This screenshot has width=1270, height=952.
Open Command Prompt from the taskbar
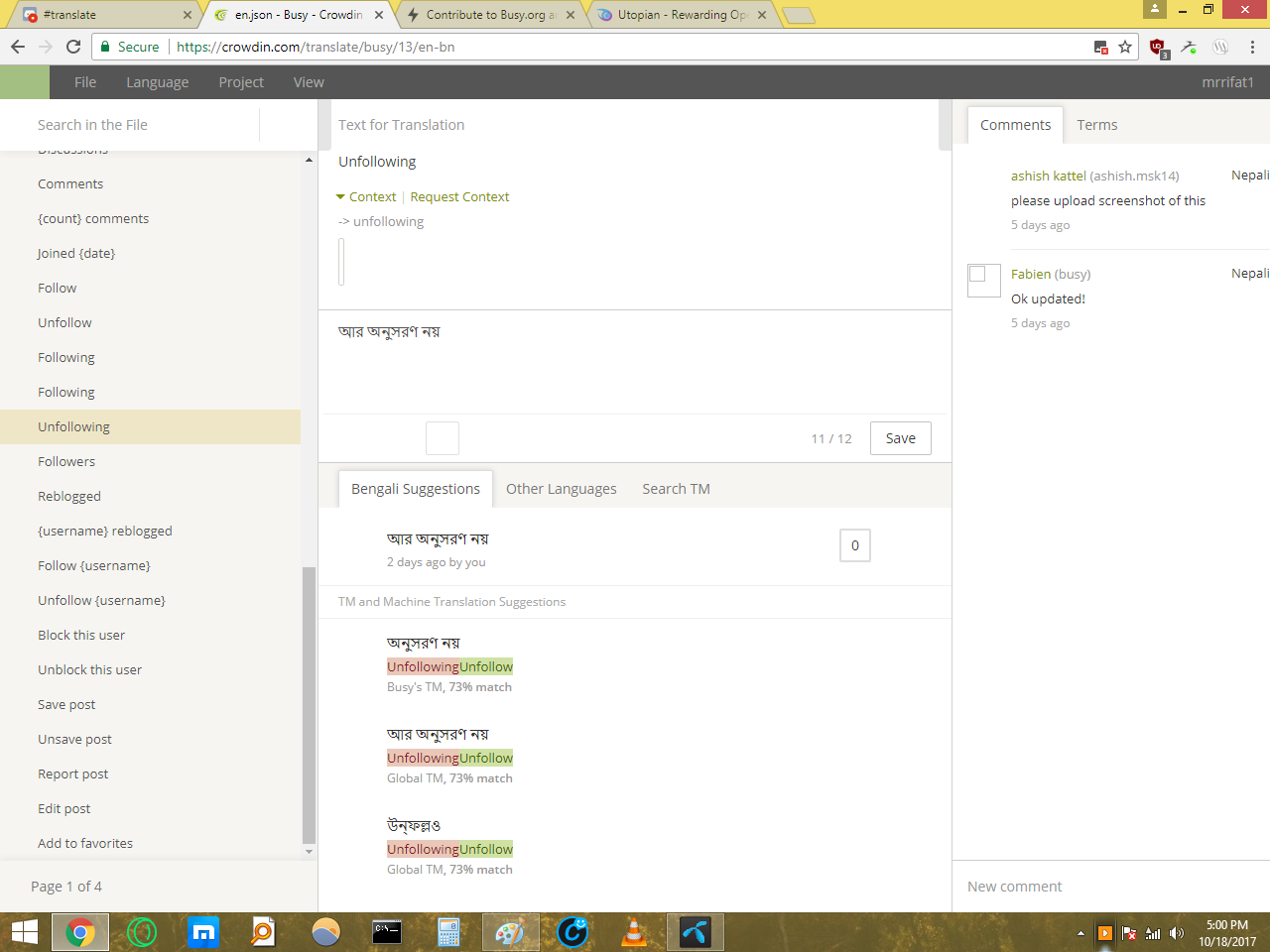[x=387, y=932]
